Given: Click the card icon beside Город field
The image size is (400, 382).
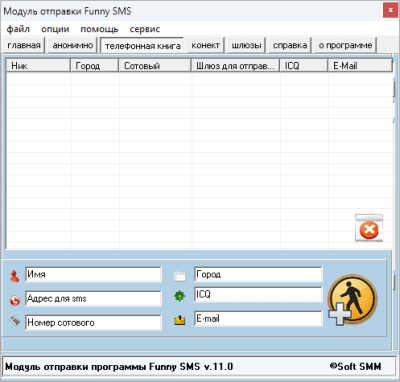Looking at the screenshot, I should (180, 276).
